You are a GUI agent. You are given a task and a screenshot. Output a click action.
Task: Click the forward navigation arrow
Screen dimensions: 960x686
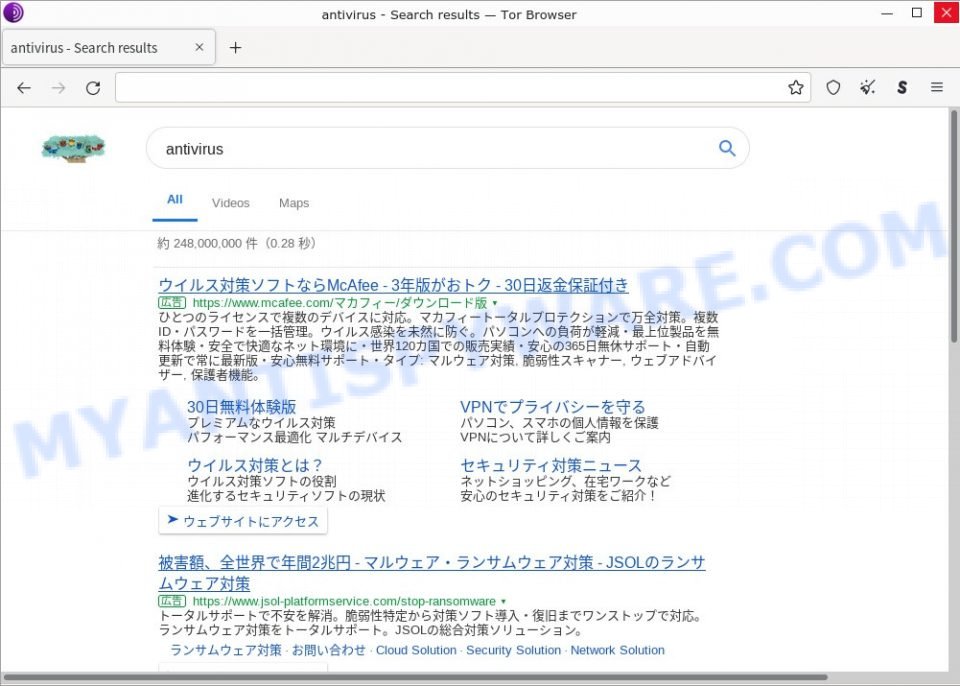coord(59,88)
